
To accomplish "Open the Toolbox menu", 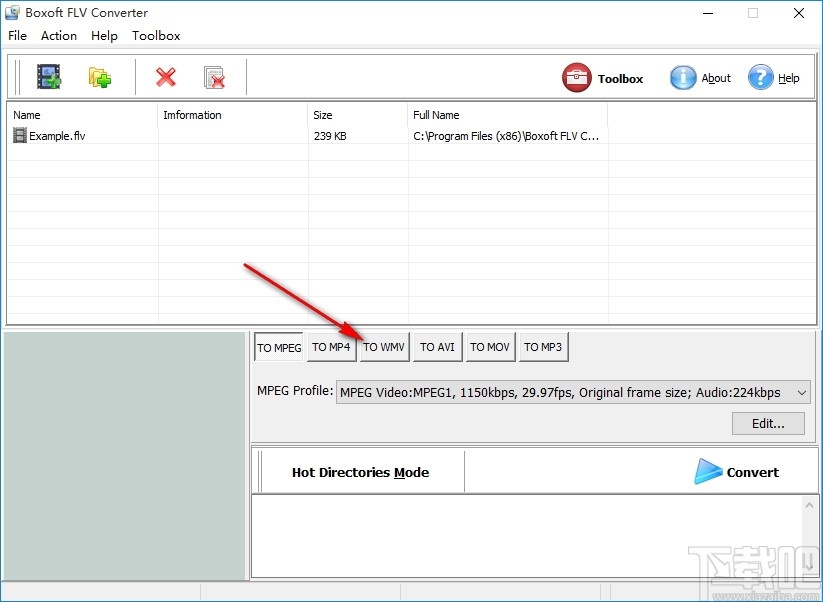I will click(156, 35).
